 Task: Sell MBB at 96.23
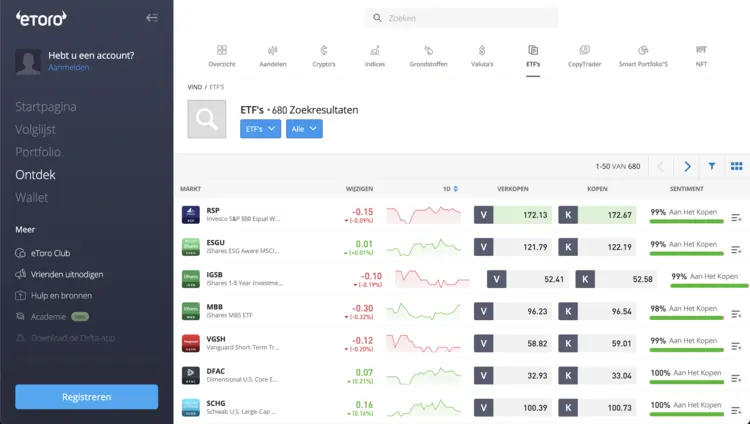click(x=513, y=311)
